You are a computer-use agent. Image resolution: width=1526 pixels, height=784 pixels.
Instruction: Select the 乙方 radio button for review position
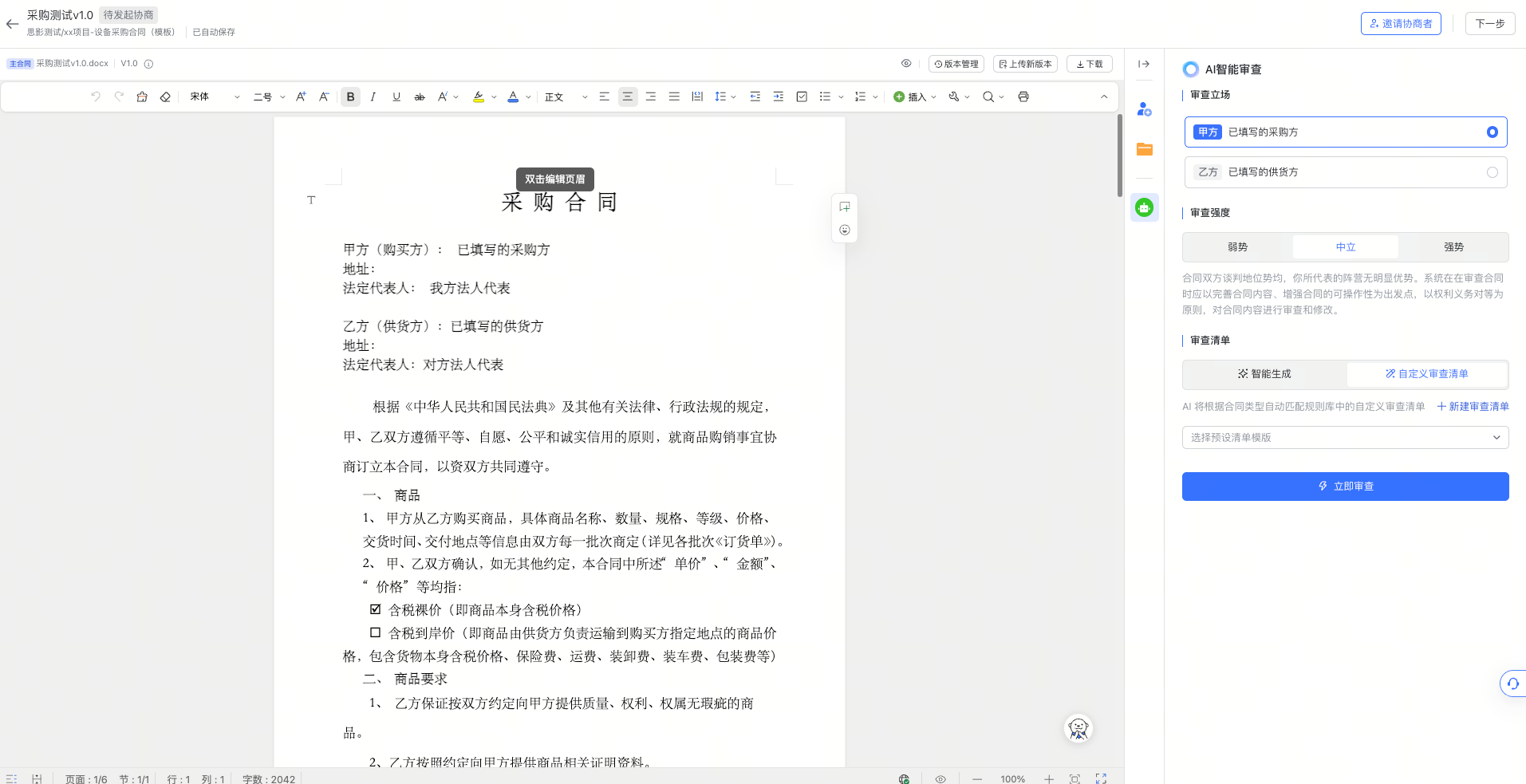[x=1491, y=171]
